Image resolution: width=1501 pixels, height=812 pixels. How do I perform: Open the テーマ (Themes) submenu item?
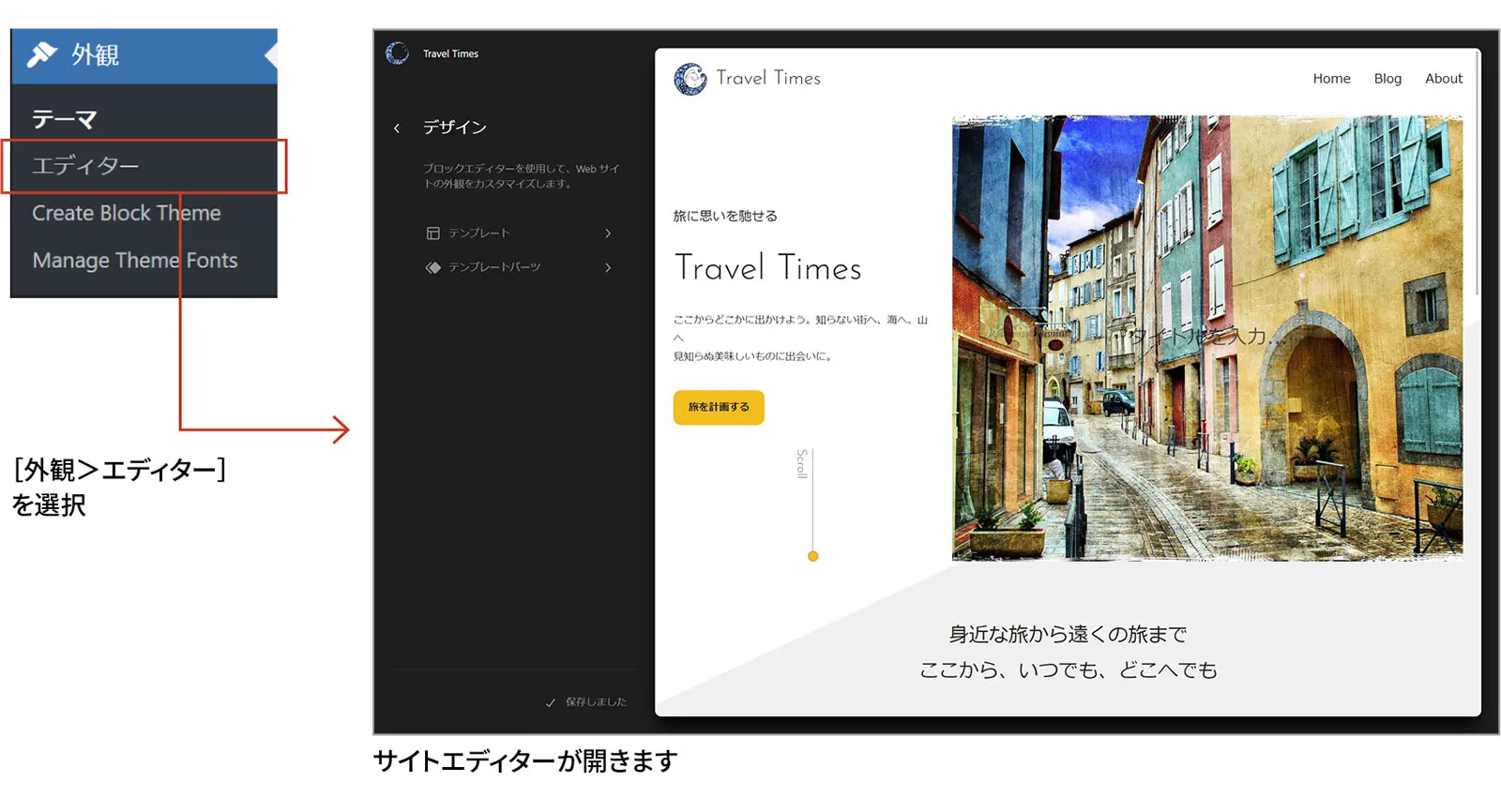(65, 119)
